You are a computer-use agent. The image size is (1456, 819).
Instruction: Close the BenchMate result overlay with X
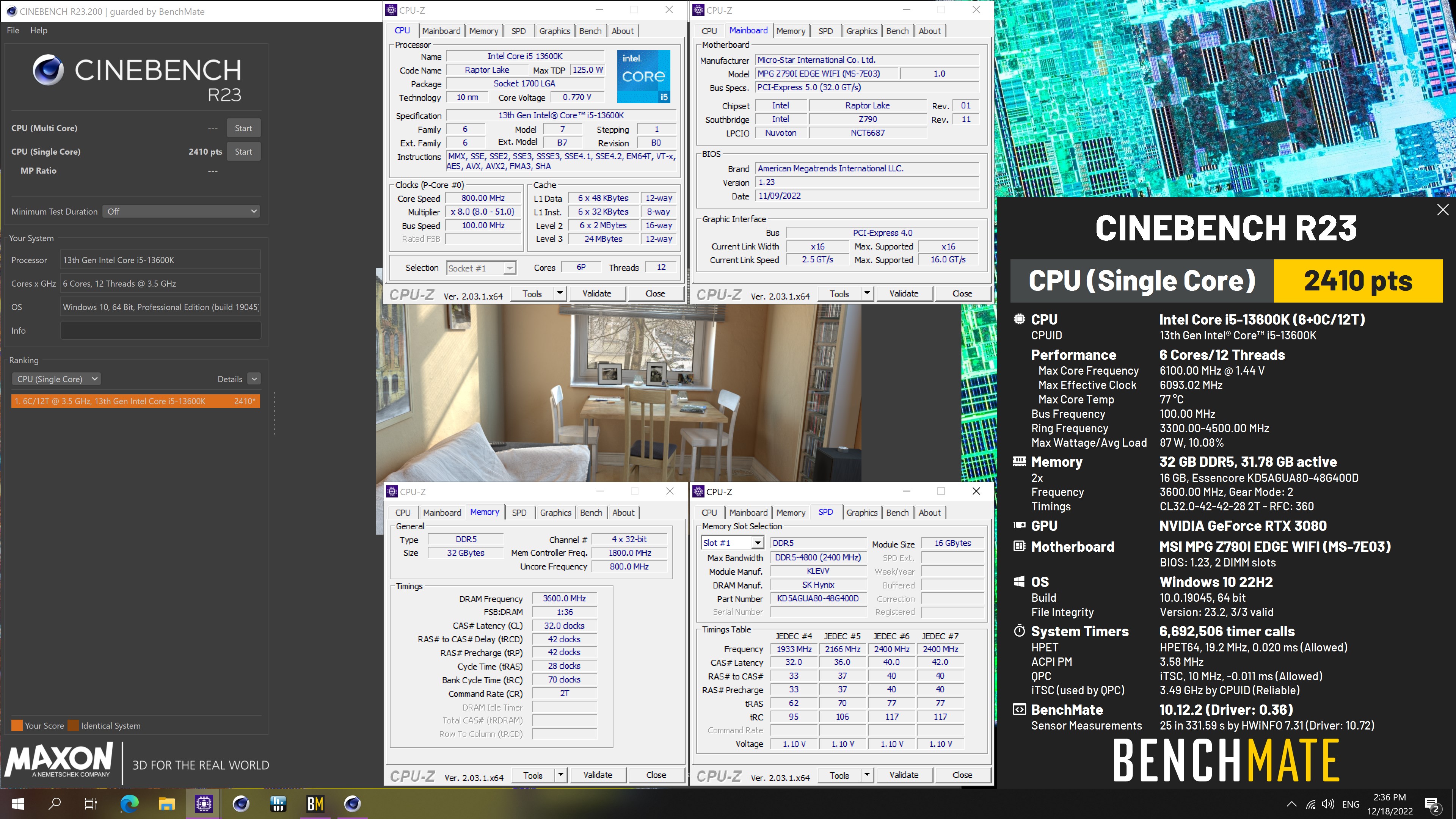point(1442,210)
